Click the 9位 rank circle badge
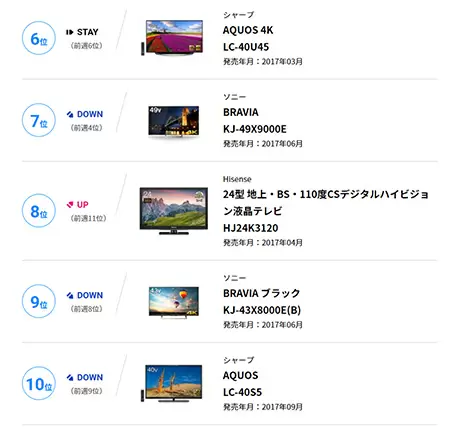The image size is (450, 427). [x=39, y=301]
